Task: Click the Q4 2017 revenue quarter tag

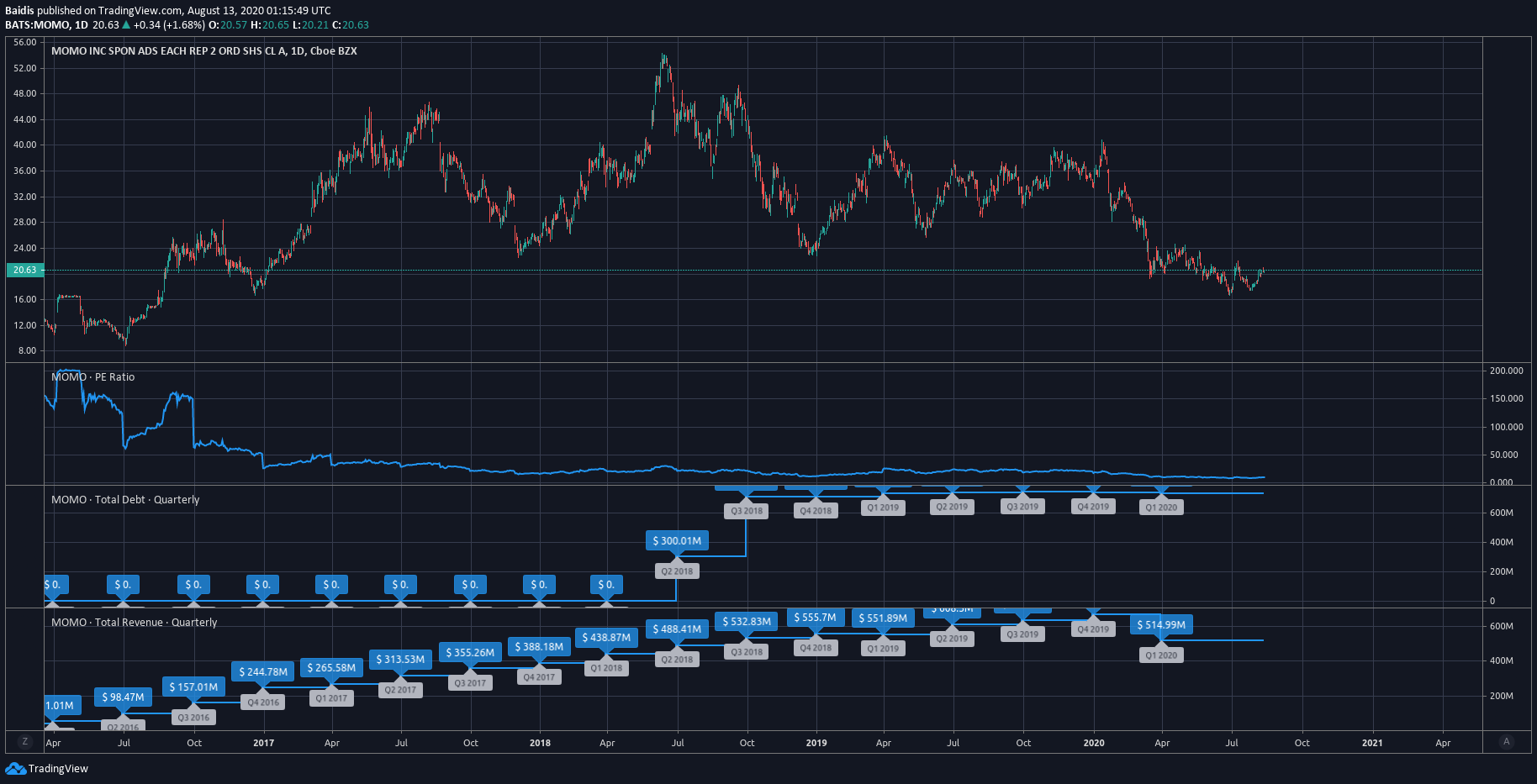Action: 539,677
